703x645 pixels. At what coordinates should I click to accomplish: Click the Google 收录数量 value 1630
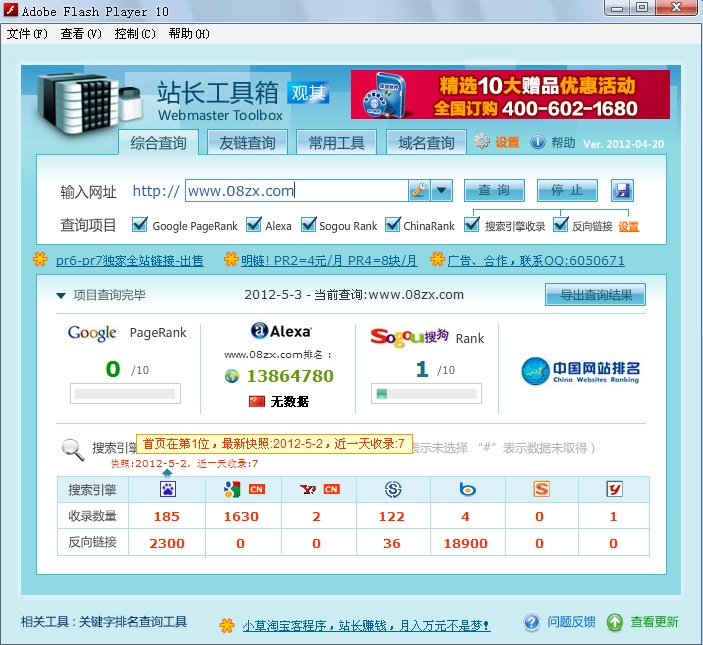(241, 516)
